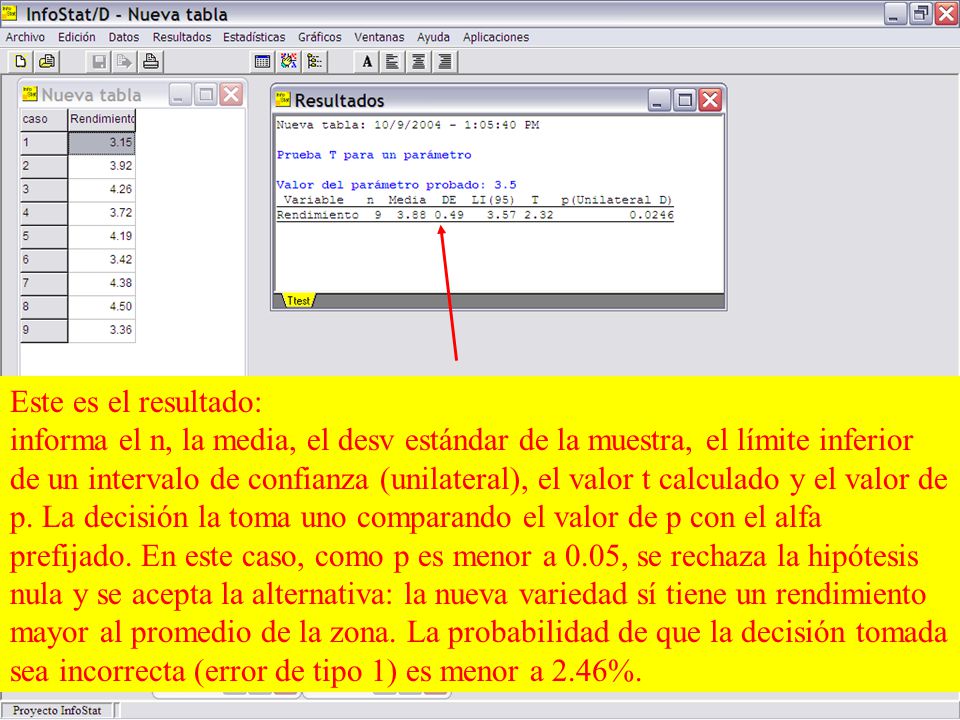
Task: Center text using the toolbar icon
Action: 419,61
